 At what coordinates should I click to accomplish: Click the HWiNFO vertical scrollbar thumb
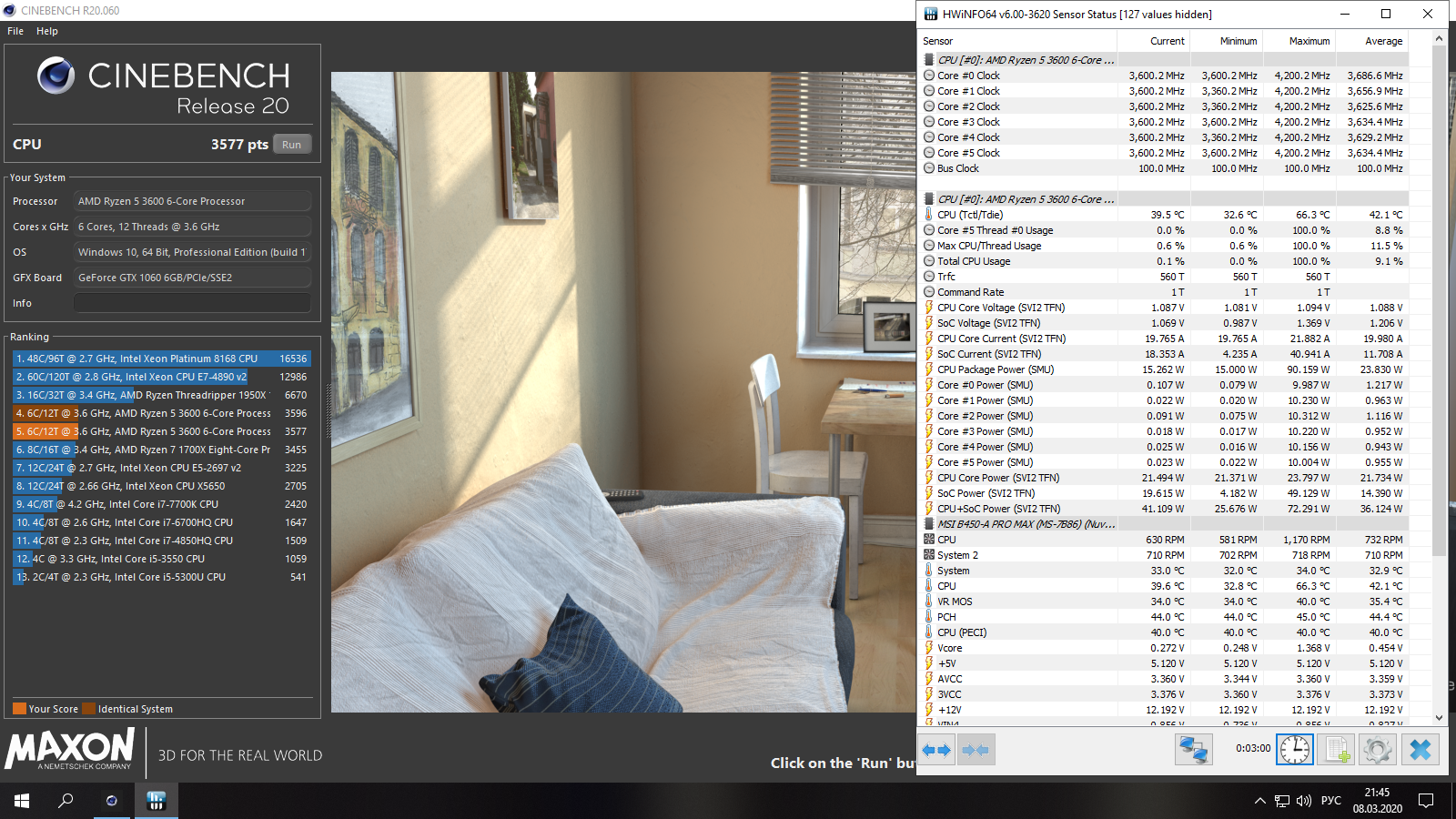1439,300
